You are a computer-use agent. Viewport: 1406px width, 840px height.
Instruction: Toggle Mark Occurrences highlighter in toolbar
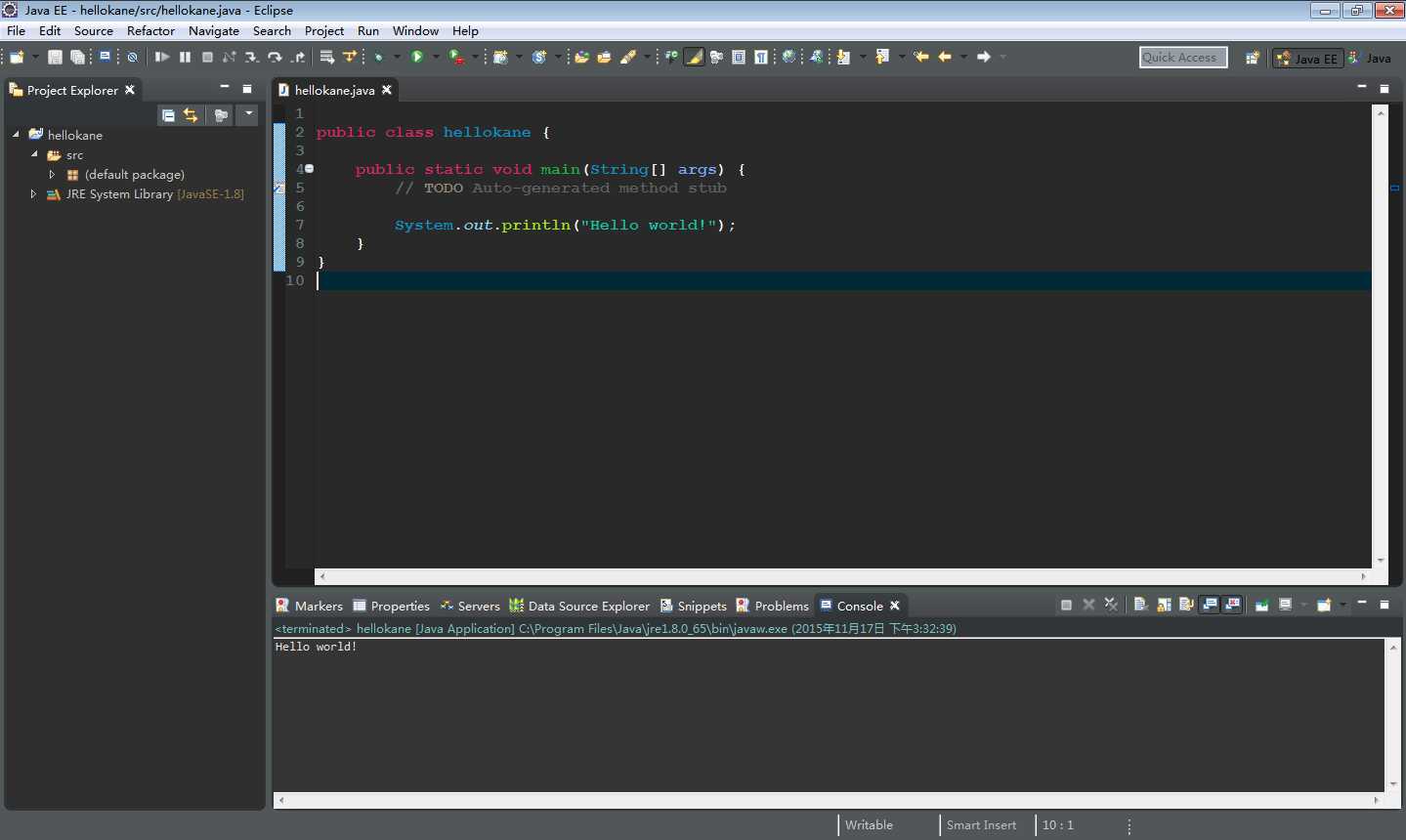point(694,58)
